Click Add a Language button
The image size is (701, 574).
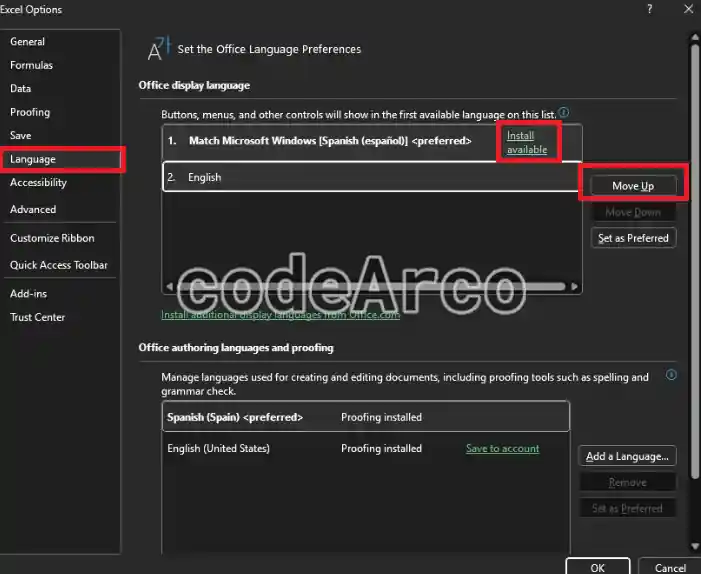627,456
